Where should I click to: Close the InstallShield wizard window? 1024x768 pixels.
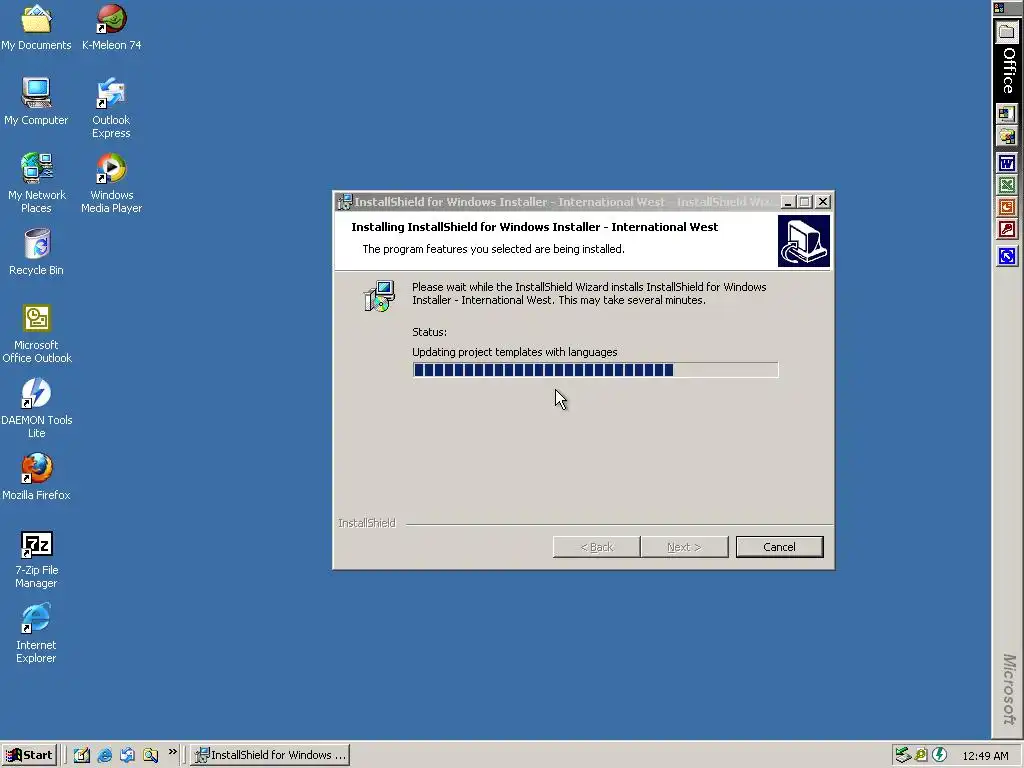point(823,202)
